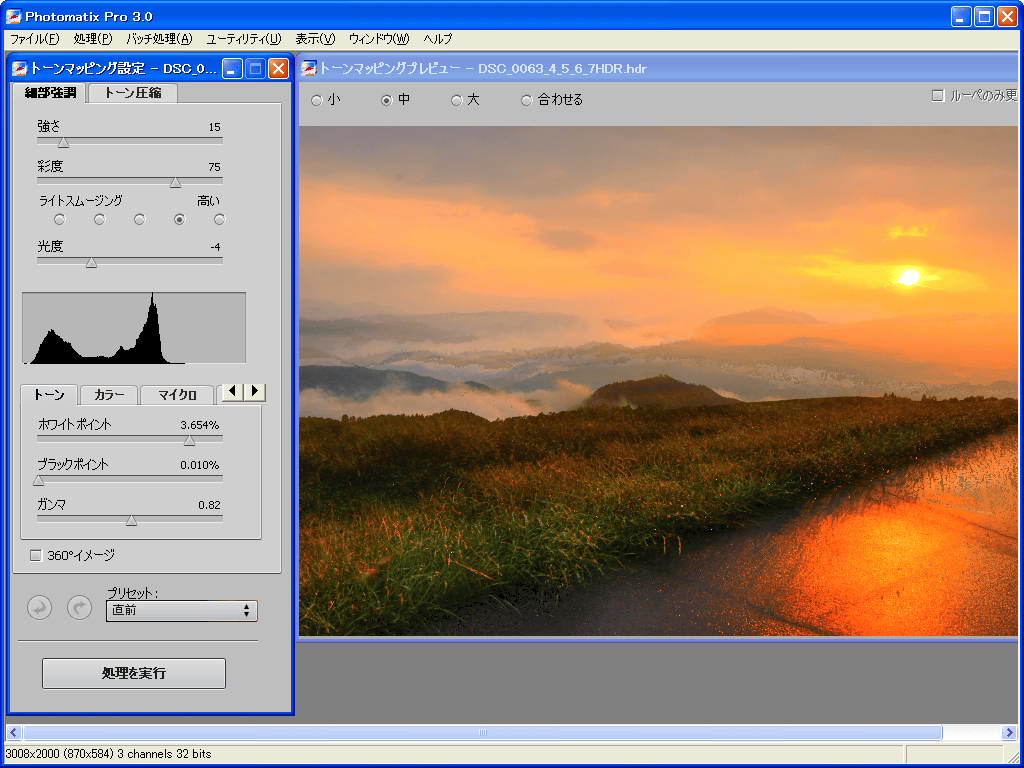Screen dimensions: 1024x768
Task: Click the strength value 15
Action: [x=215, y=127]
